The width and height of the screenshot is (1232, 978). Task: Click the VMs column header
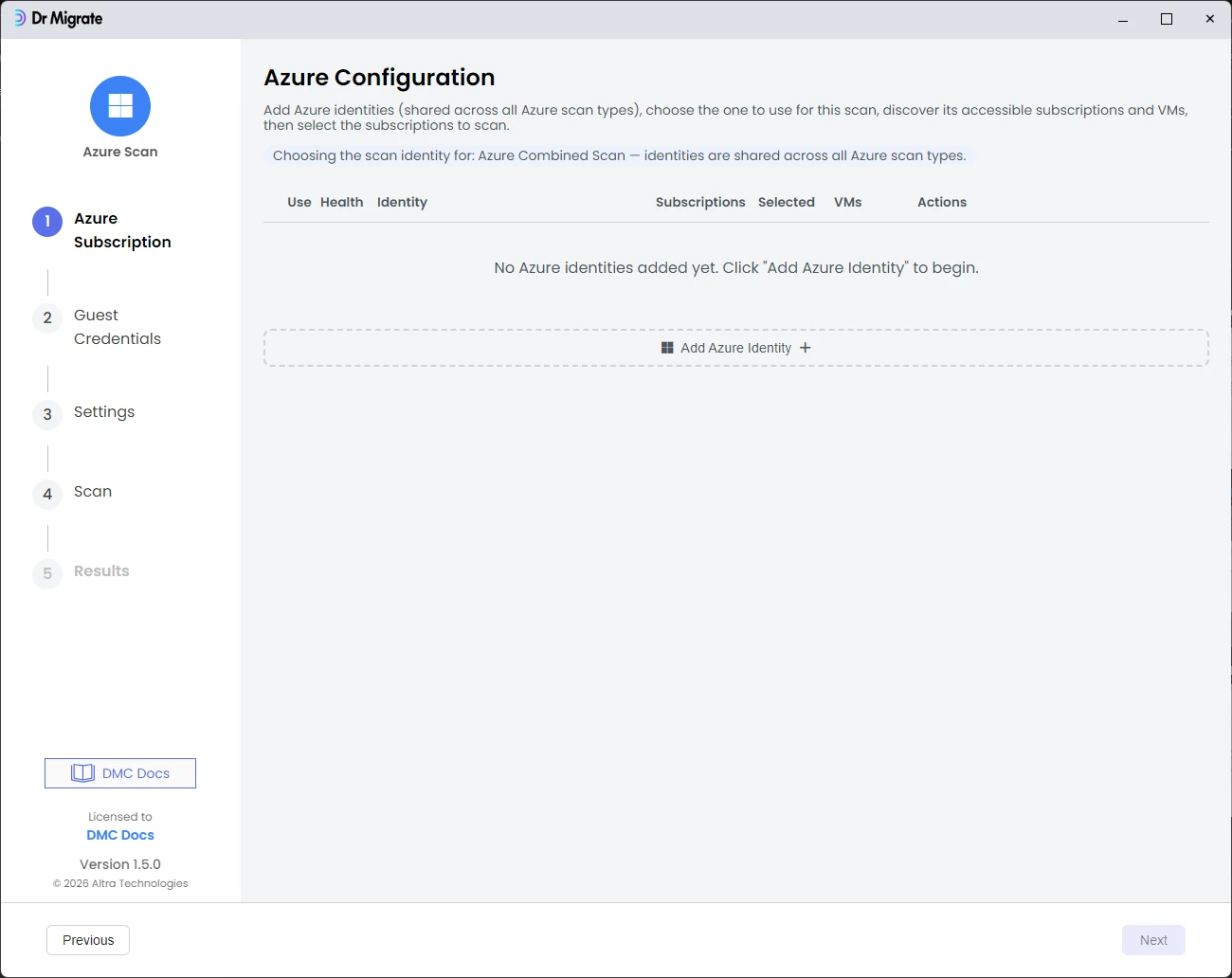point(848,202)
